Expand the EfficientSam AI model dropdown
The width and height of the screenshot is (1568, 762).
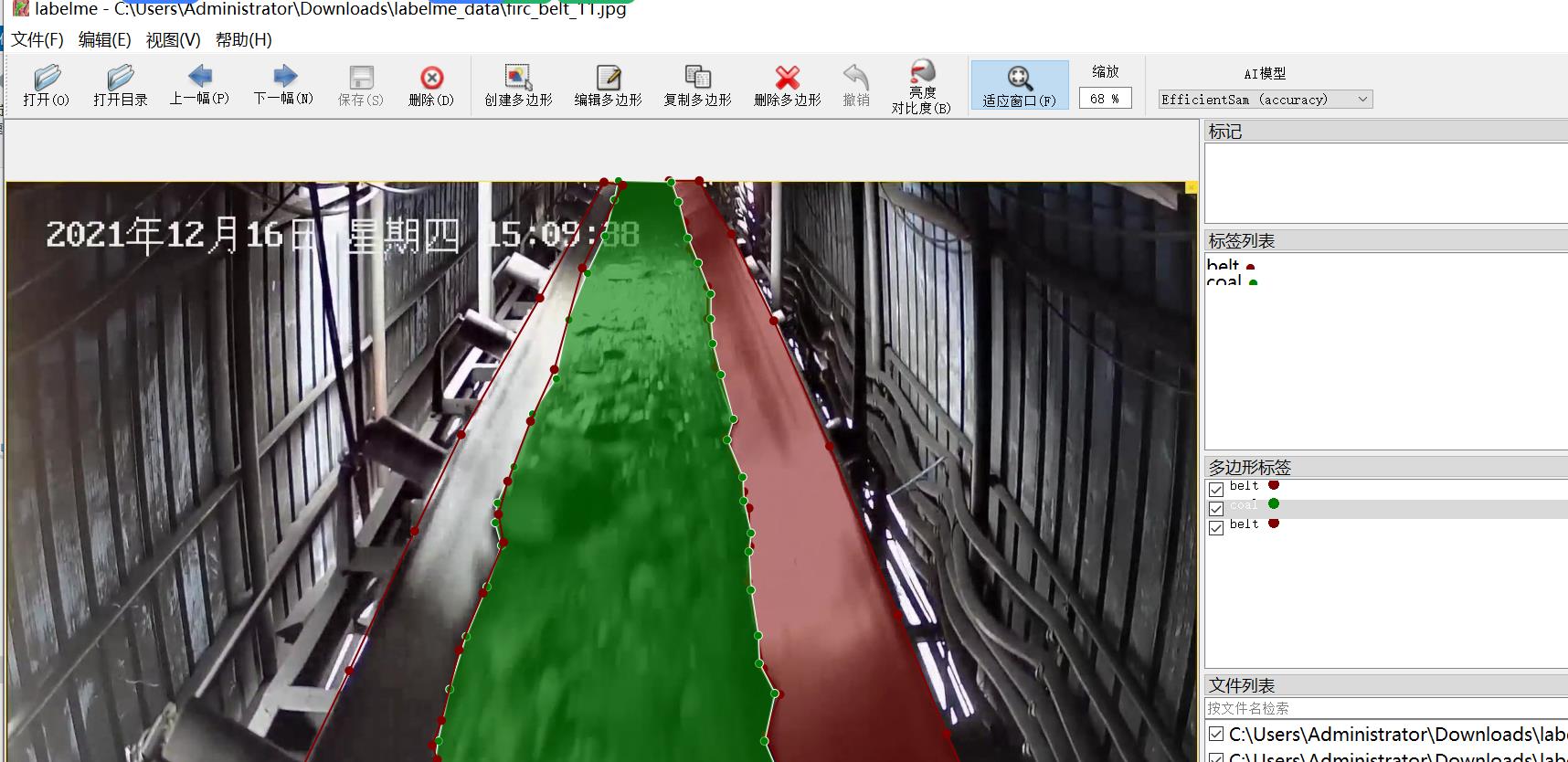[x=1265, y=100]
